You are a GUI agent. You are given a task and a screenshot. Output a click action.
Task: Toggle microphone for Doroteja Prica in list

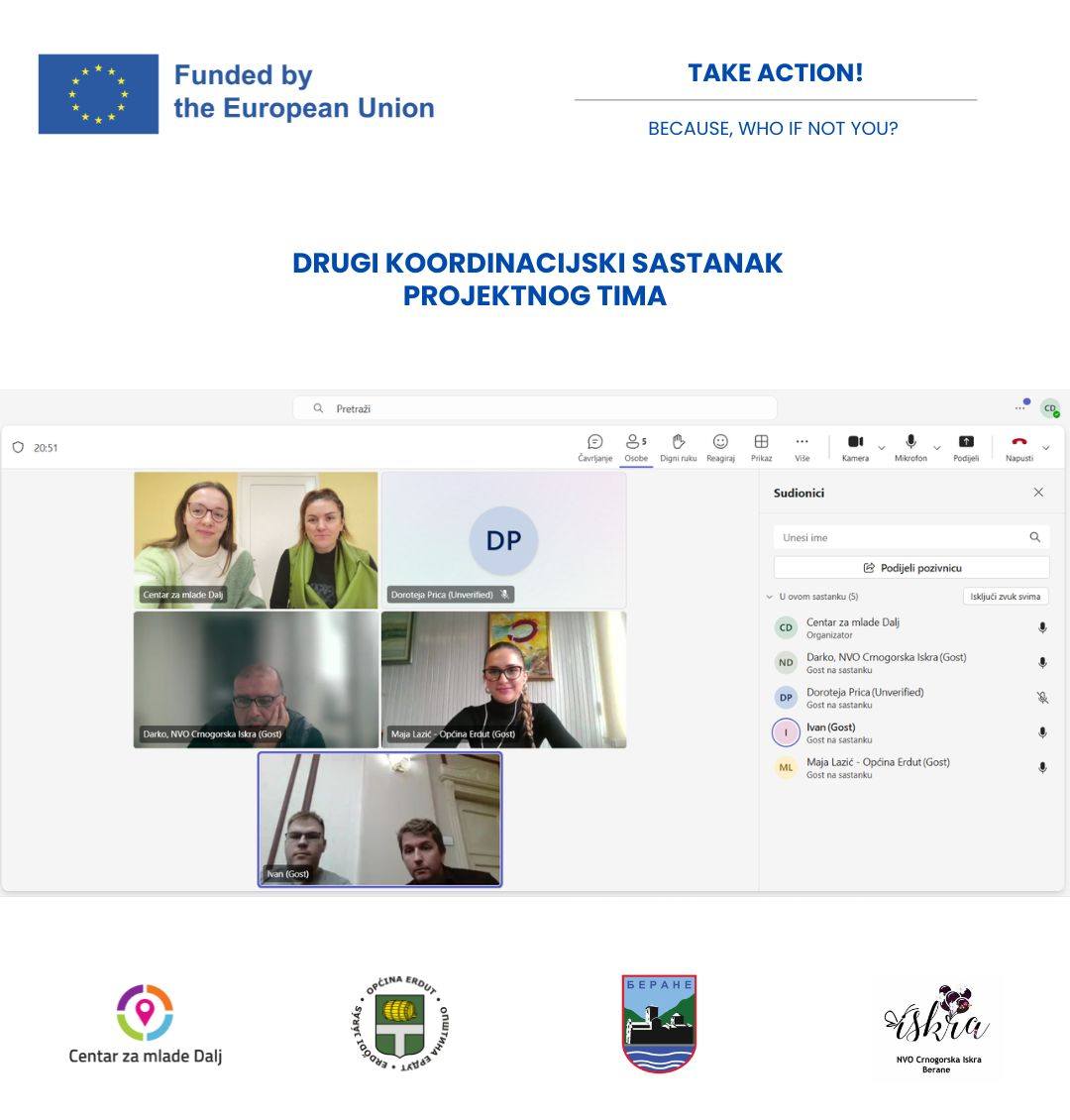[x=1042, y=698]
